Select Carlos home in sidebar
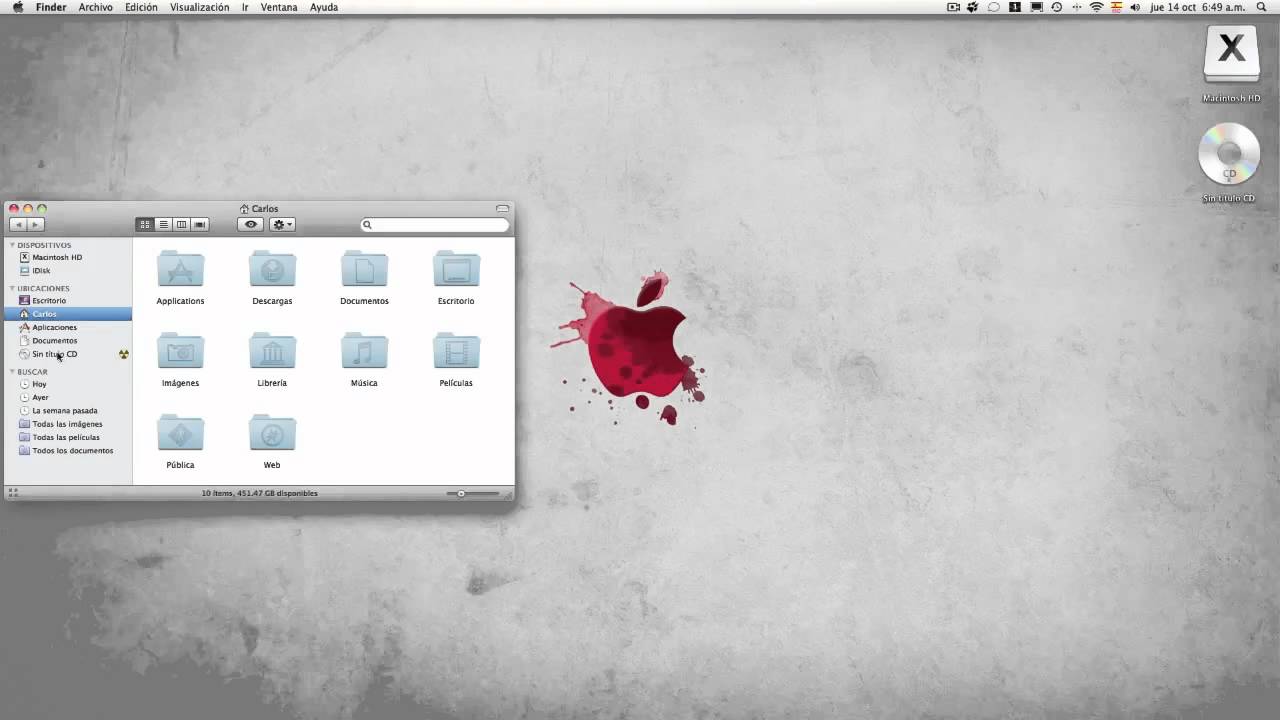1280x720 pixels. coord(69,314)
